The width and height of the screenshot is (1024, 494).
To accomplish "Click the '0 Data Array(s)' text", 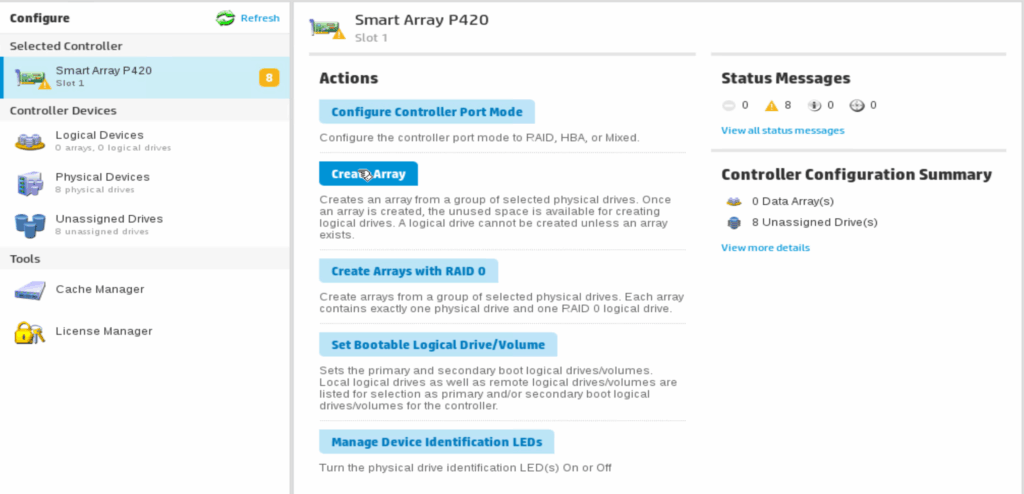I will tap(793, 202).
